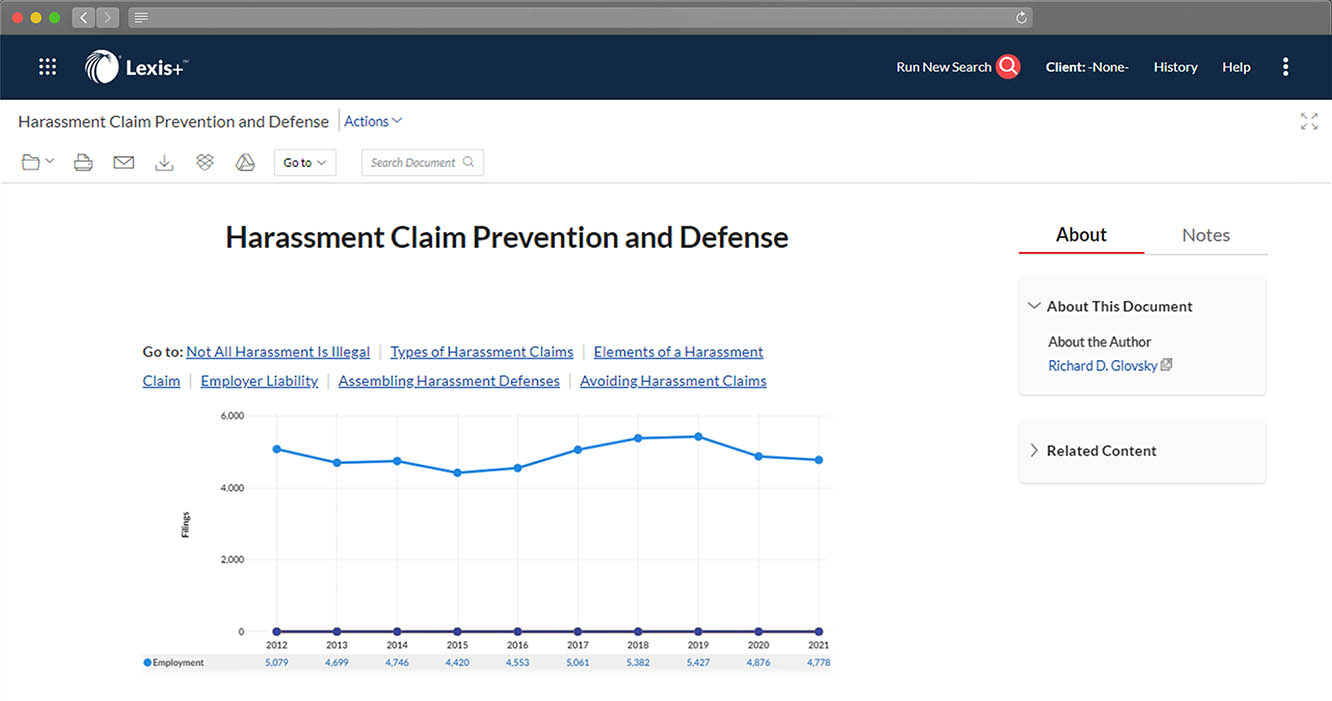1332x701 pixels.
Task: Open Richard D. Glovsky author link
Action: 1102,366
